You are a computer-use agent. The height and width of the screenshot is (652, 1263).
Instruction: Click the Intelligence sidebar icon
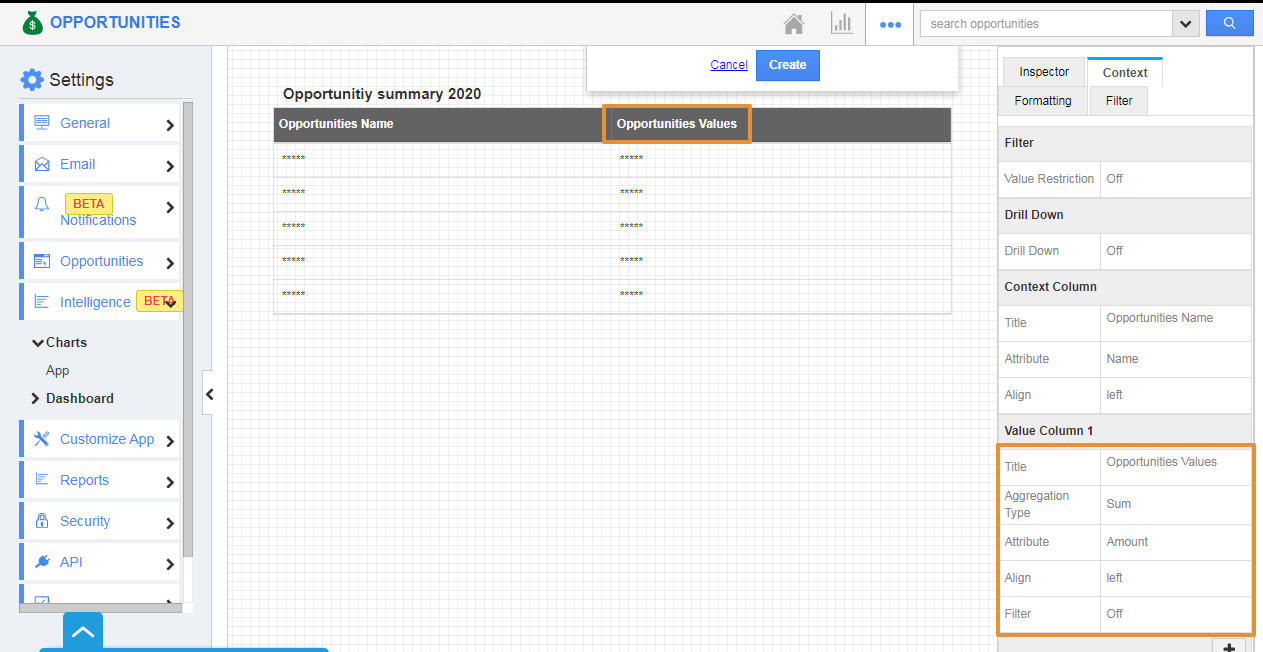[x=42, y=302]
